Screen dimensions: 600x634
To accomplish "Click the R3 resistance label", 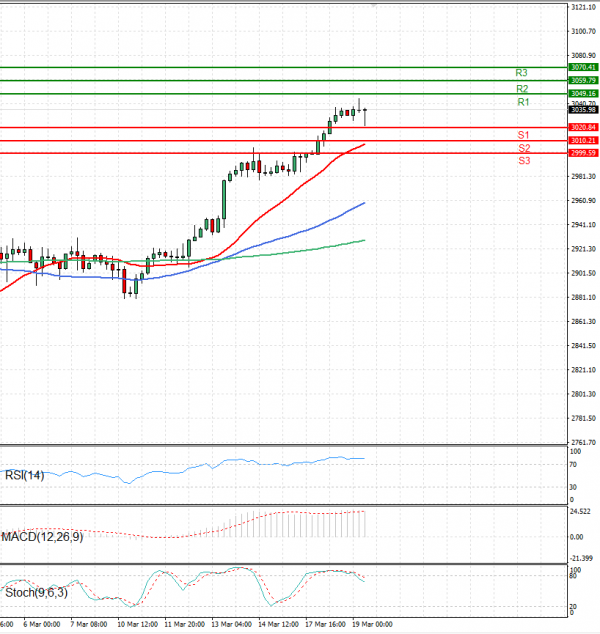I will (x=521, y=73).
